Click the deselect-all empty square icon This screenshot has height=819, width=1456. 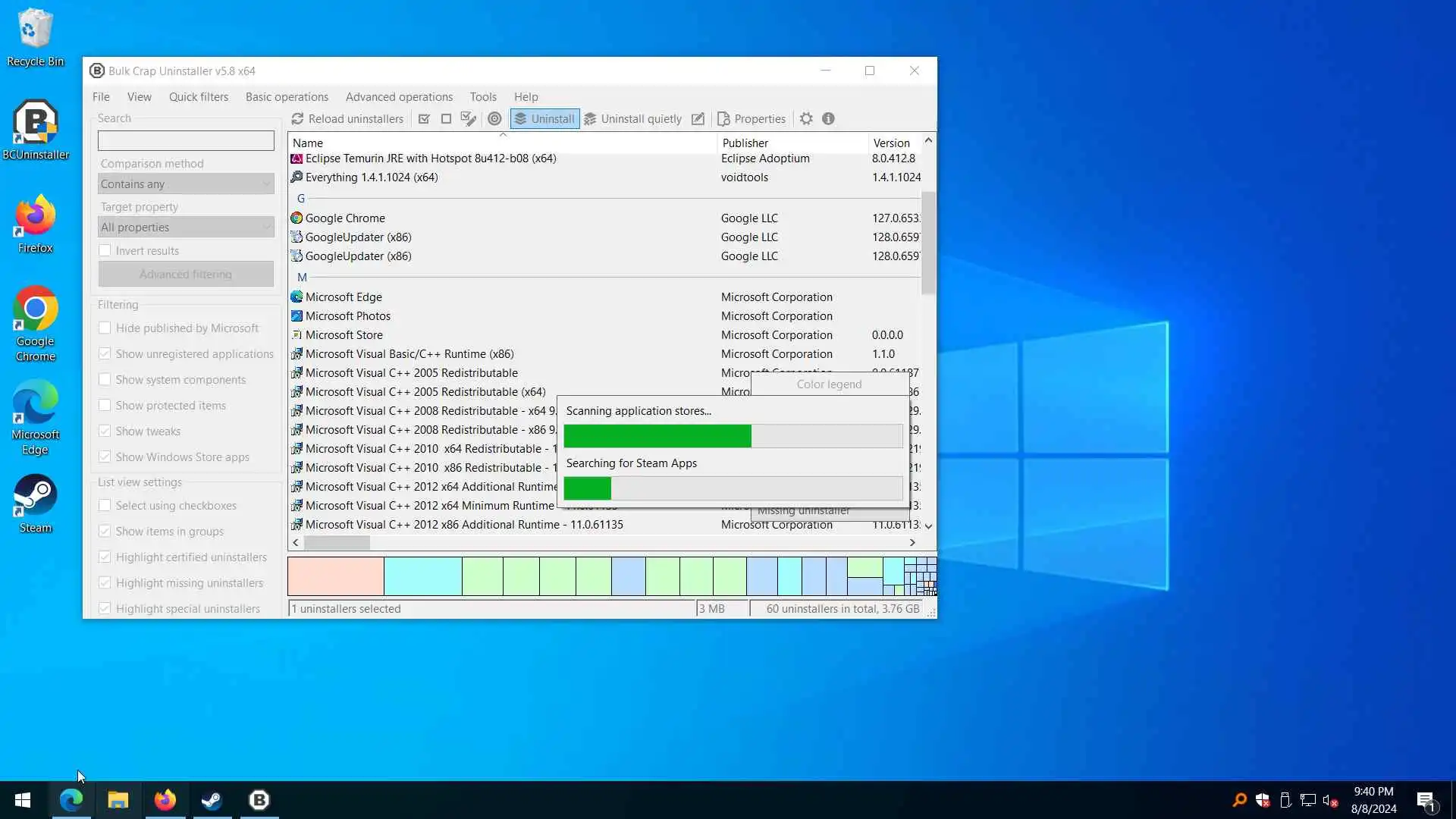[446, 119]
